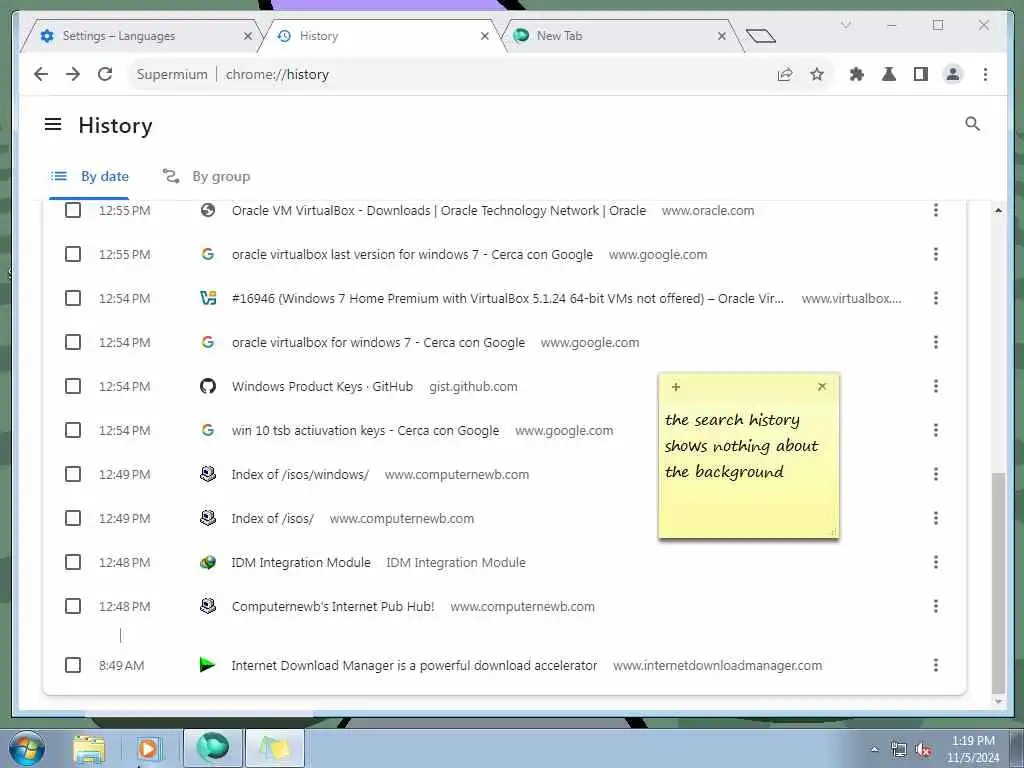1024x768 pixels.
Task: Delete the sticky note with its X
Action: [822, 387]
